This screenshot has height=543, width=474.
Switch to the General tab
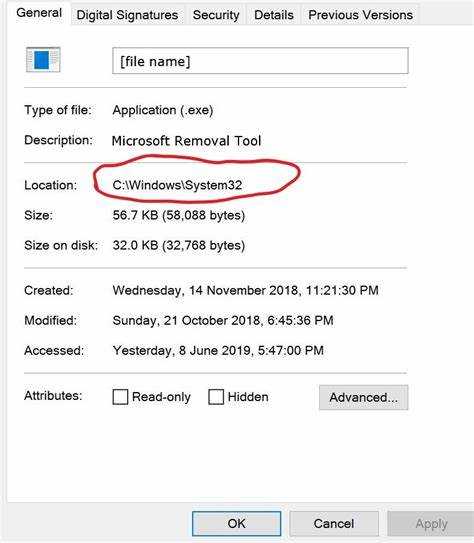click(x=39, y=13)
